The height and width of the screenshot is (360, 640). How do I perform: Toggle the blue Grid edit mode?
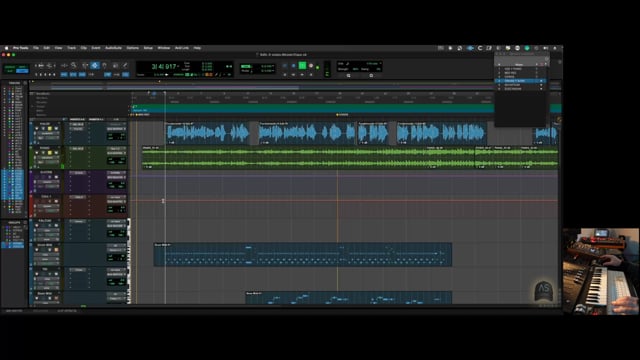point(22,71)
